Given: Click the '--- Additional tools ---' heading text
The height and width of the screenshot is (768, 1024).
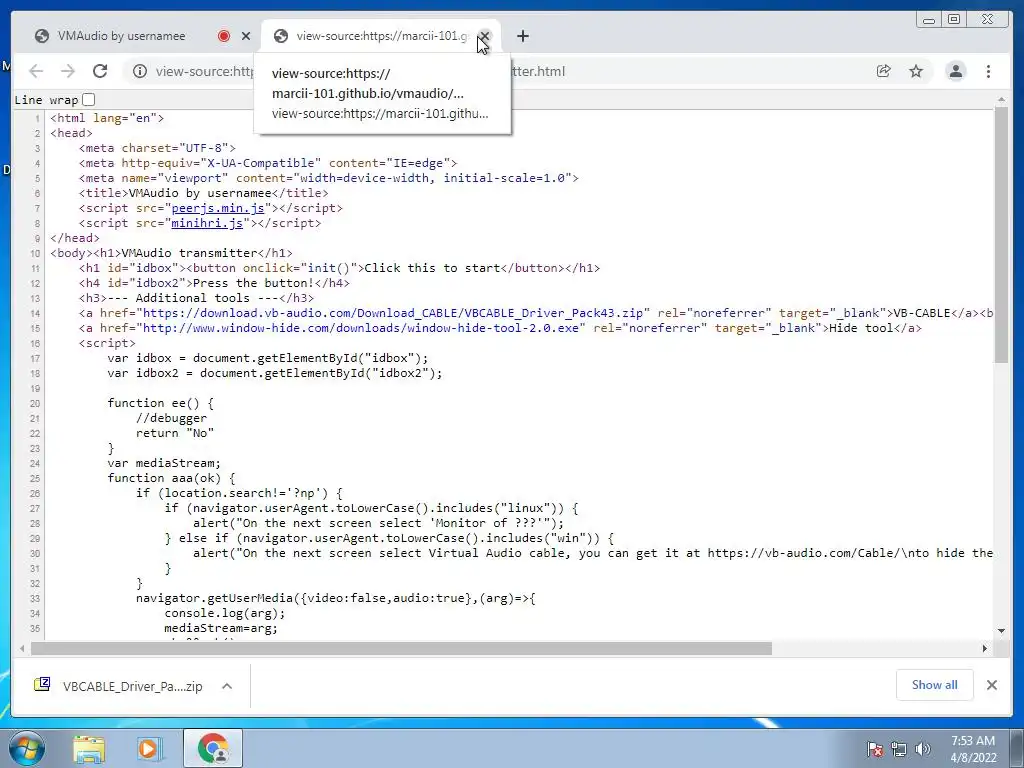Looking at the screenshot, I should pyautogui.click(x=193, y=298).
